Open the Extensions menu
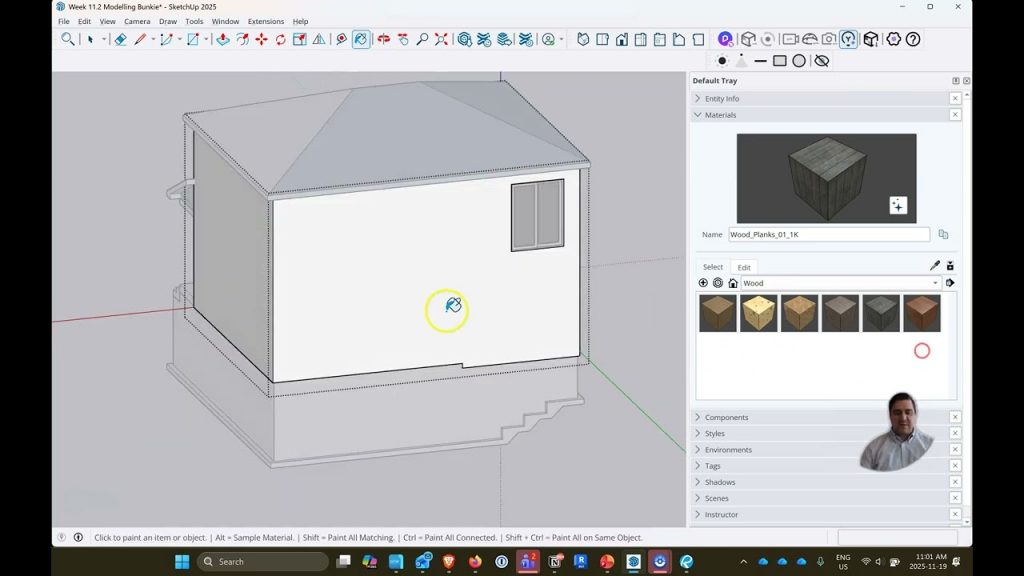Screen dimensions: 1024x576 [265, 21]
